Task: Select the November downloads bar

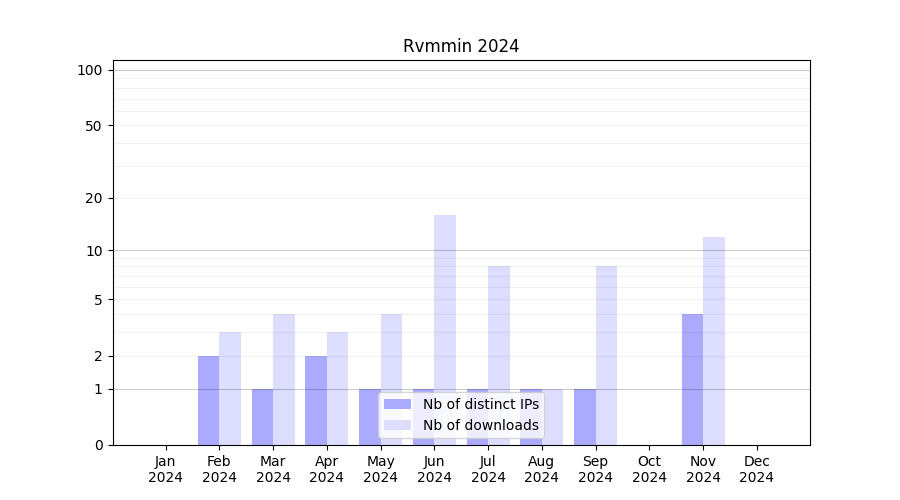Action: coord(714,340)
